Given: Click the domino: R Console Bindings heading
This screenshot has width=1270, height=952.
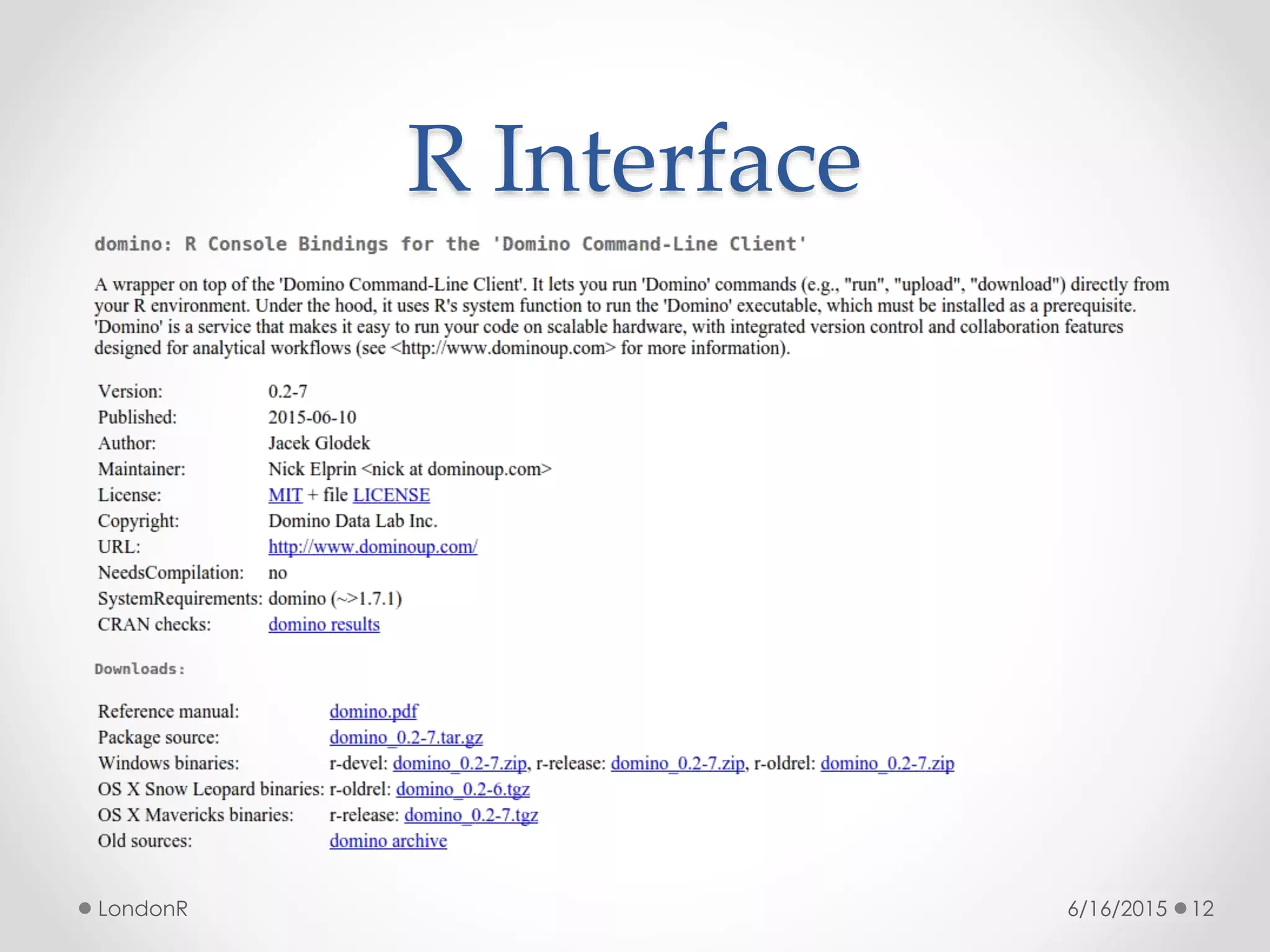Looking at the screenshot, I should [x=450, y=244].
